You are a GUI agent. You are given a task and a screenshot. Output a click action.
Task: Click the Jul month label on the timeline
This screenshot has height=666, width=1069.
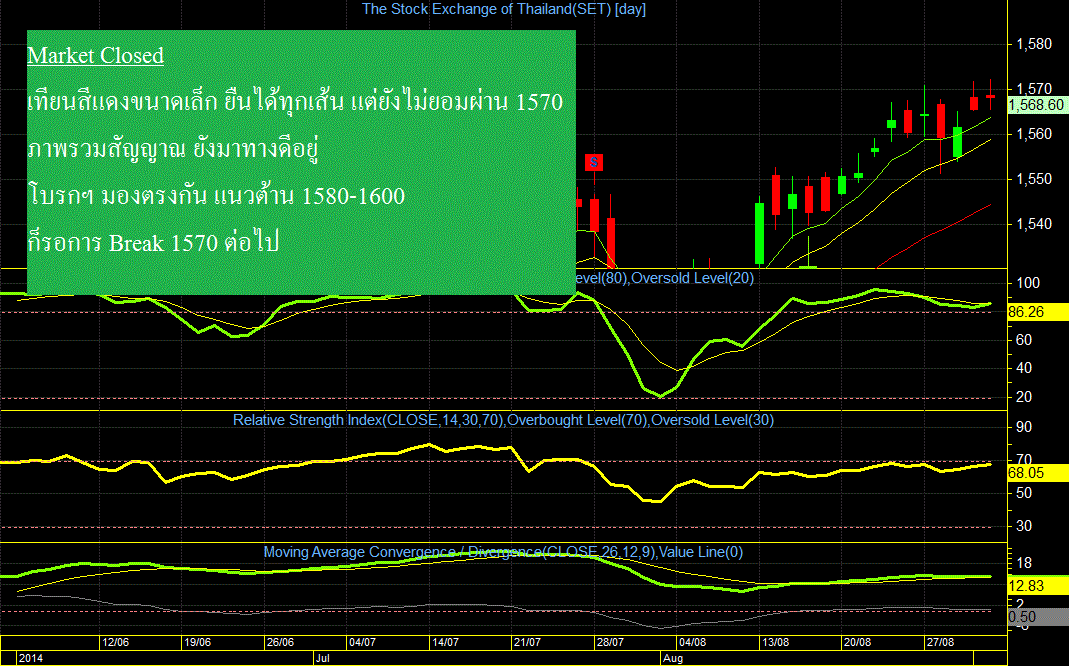[x=323, y=659]
